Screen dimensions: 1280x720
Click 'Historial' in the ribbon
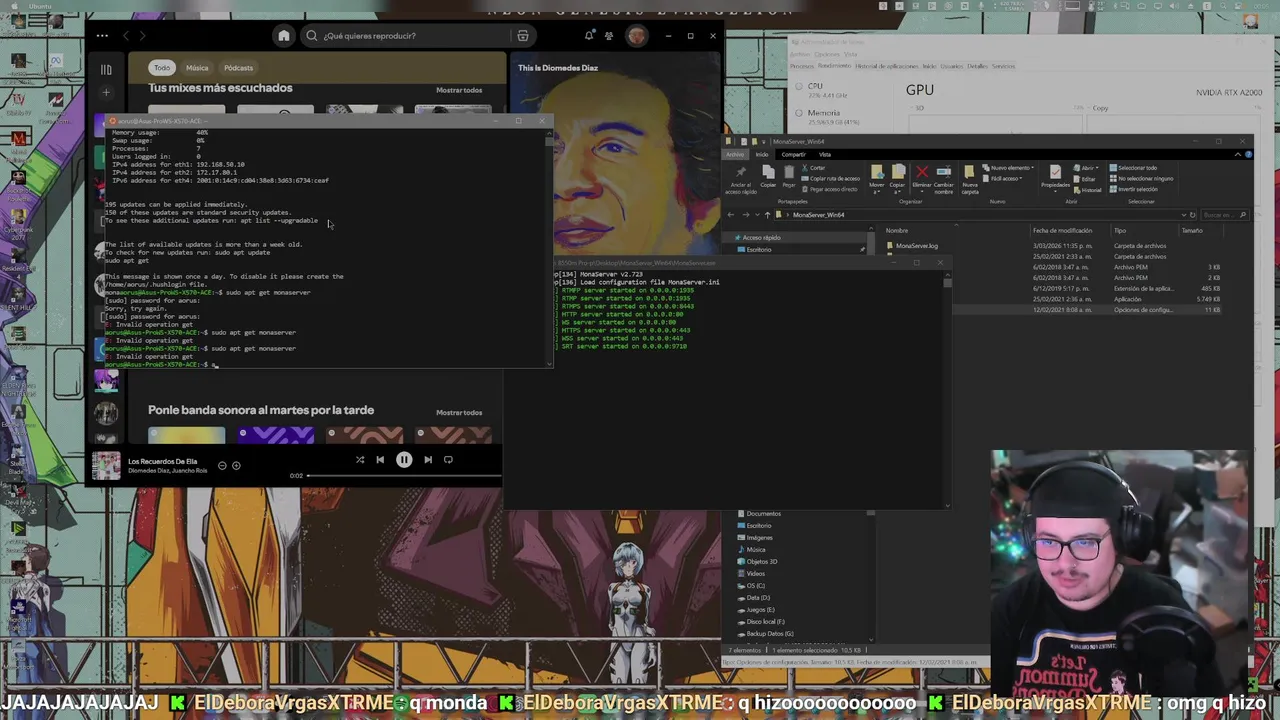(x=1087, y=190)
